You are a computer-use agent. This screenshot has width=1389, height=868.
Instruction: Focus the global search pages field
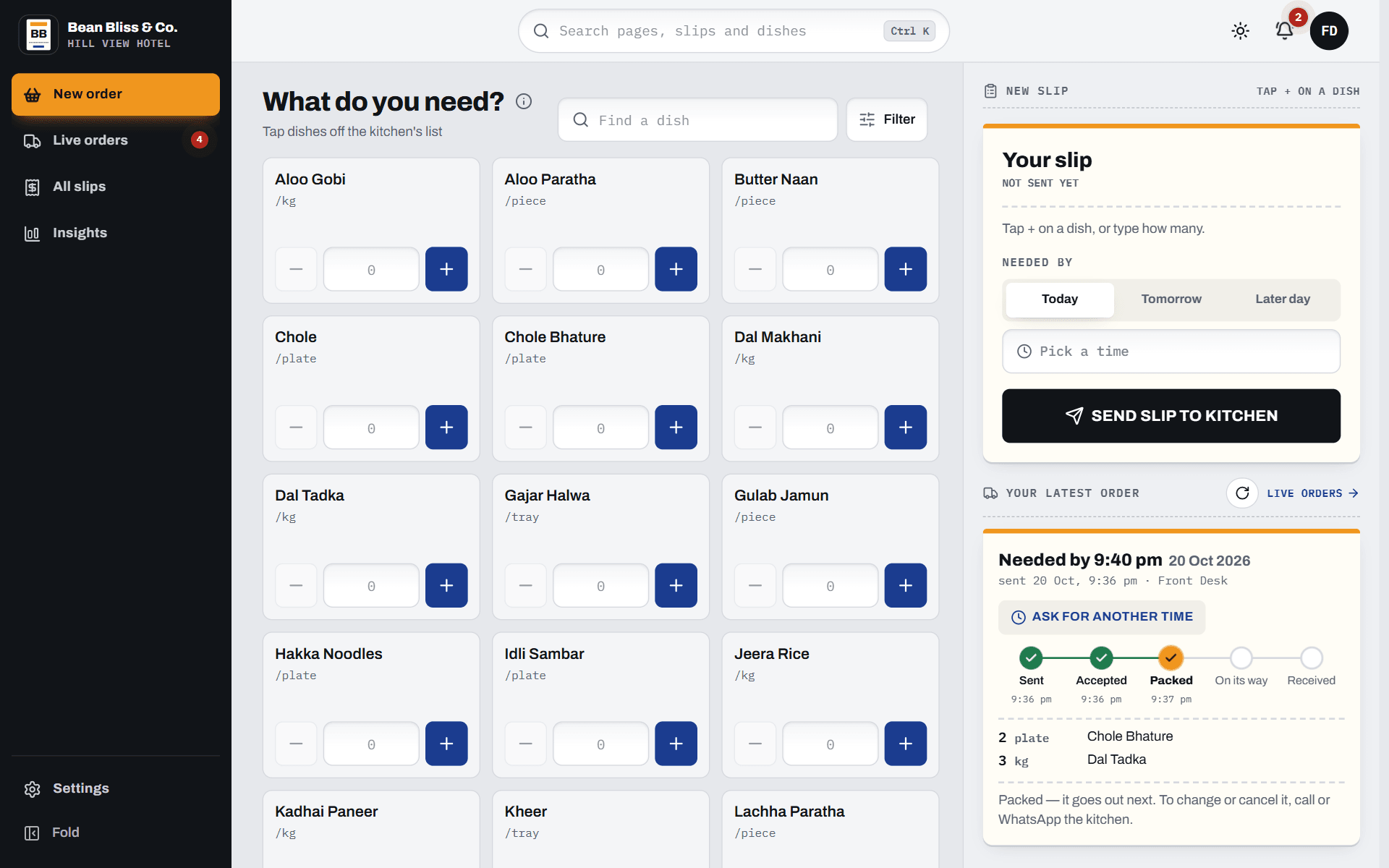tap(733, 31)
